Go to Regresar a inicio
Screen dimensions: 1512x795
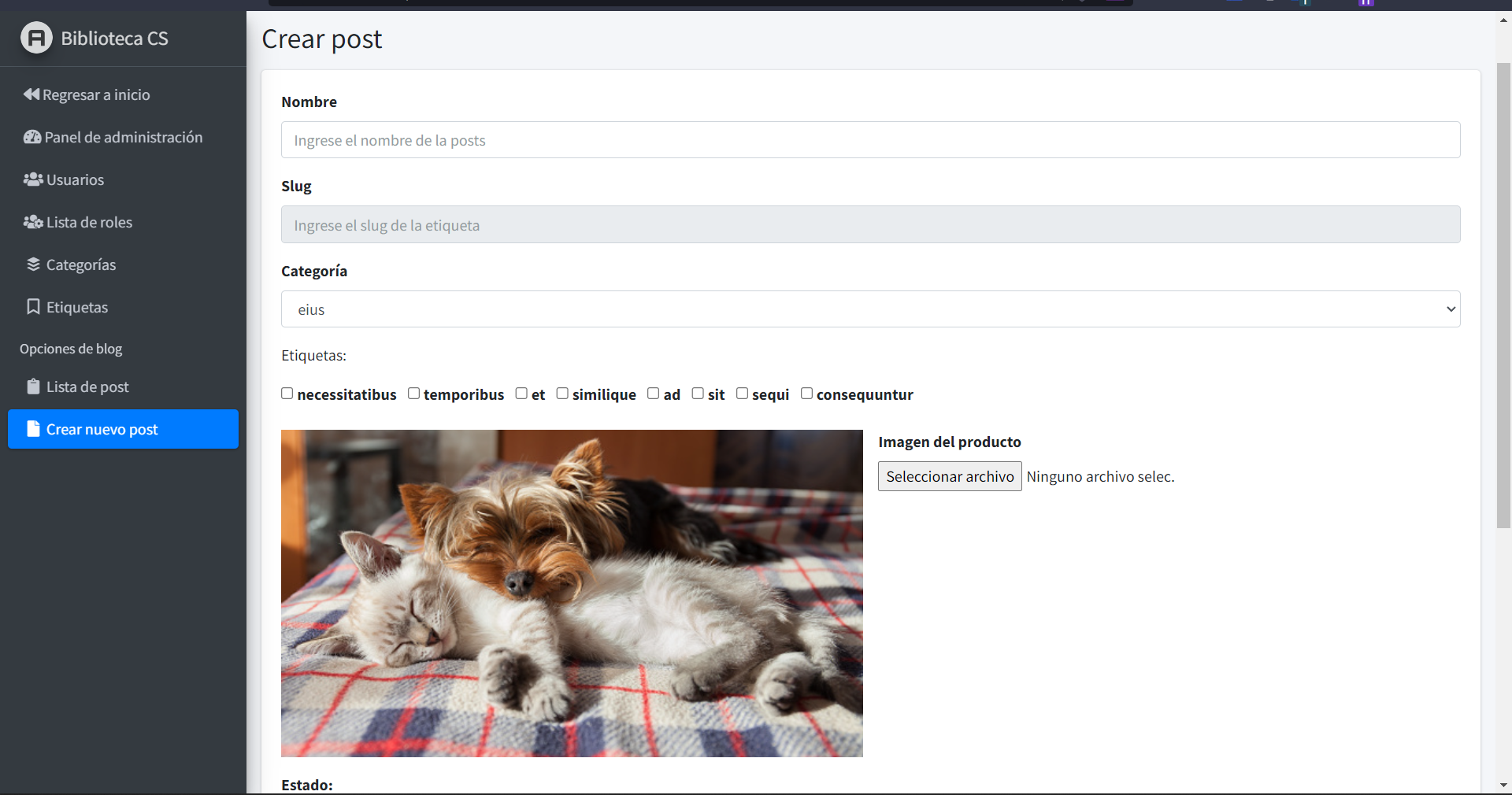[123, 94]
